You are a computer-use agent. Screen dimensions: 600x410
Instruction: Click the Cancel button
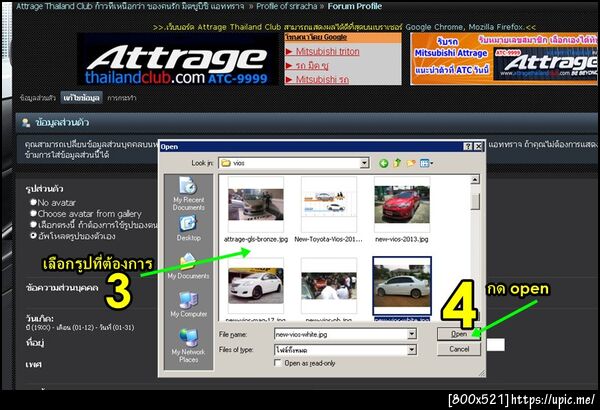(459, 349)
